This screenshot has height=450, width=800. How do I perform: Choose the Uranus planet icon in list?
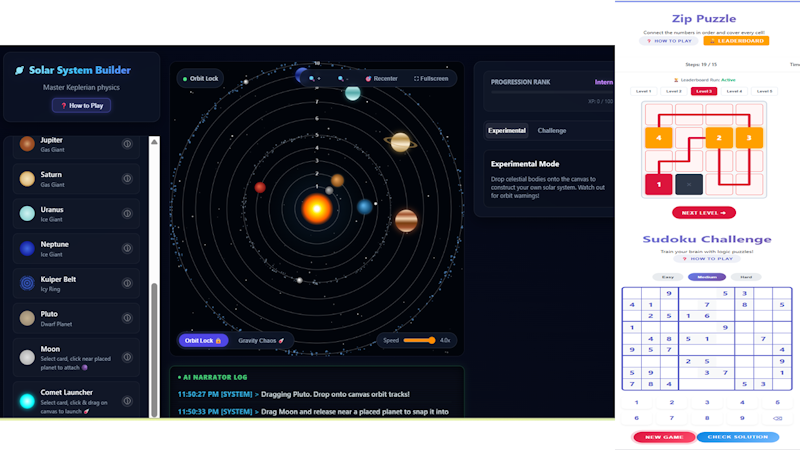(x=27, y=213)
